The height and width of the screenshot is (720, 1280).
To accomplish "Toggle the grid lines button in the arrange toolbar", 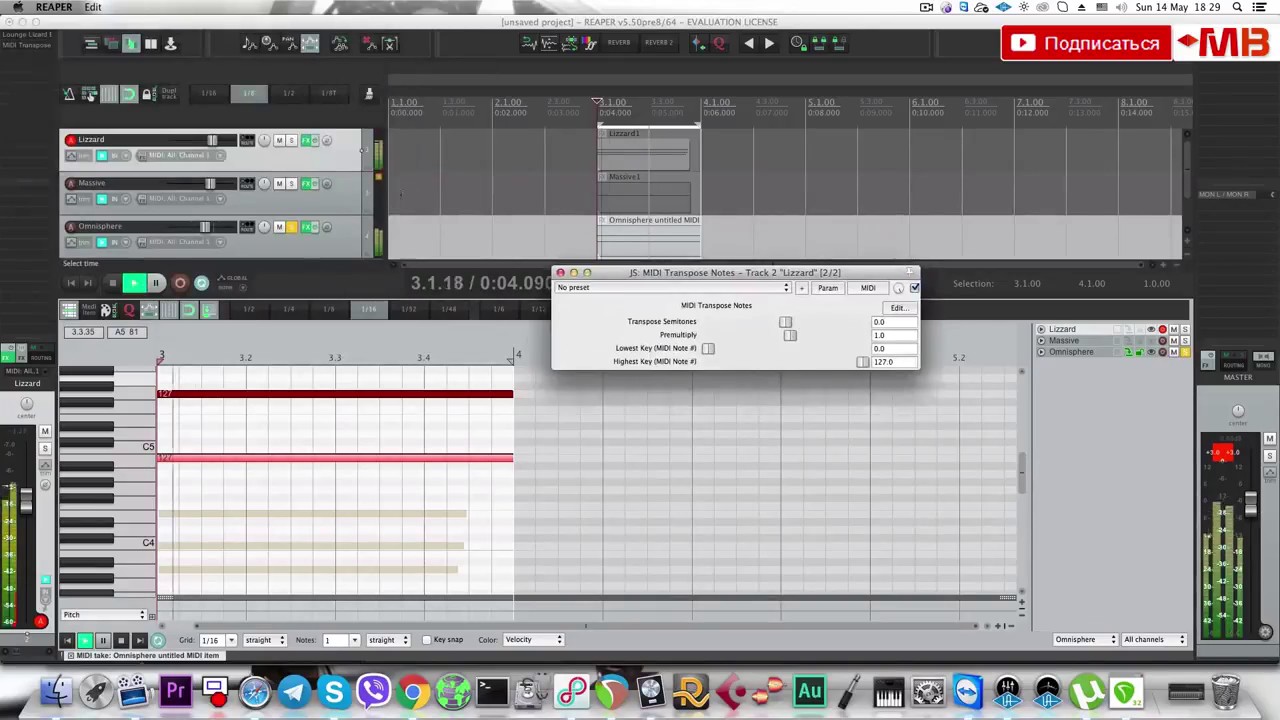I will click(109, 94).
